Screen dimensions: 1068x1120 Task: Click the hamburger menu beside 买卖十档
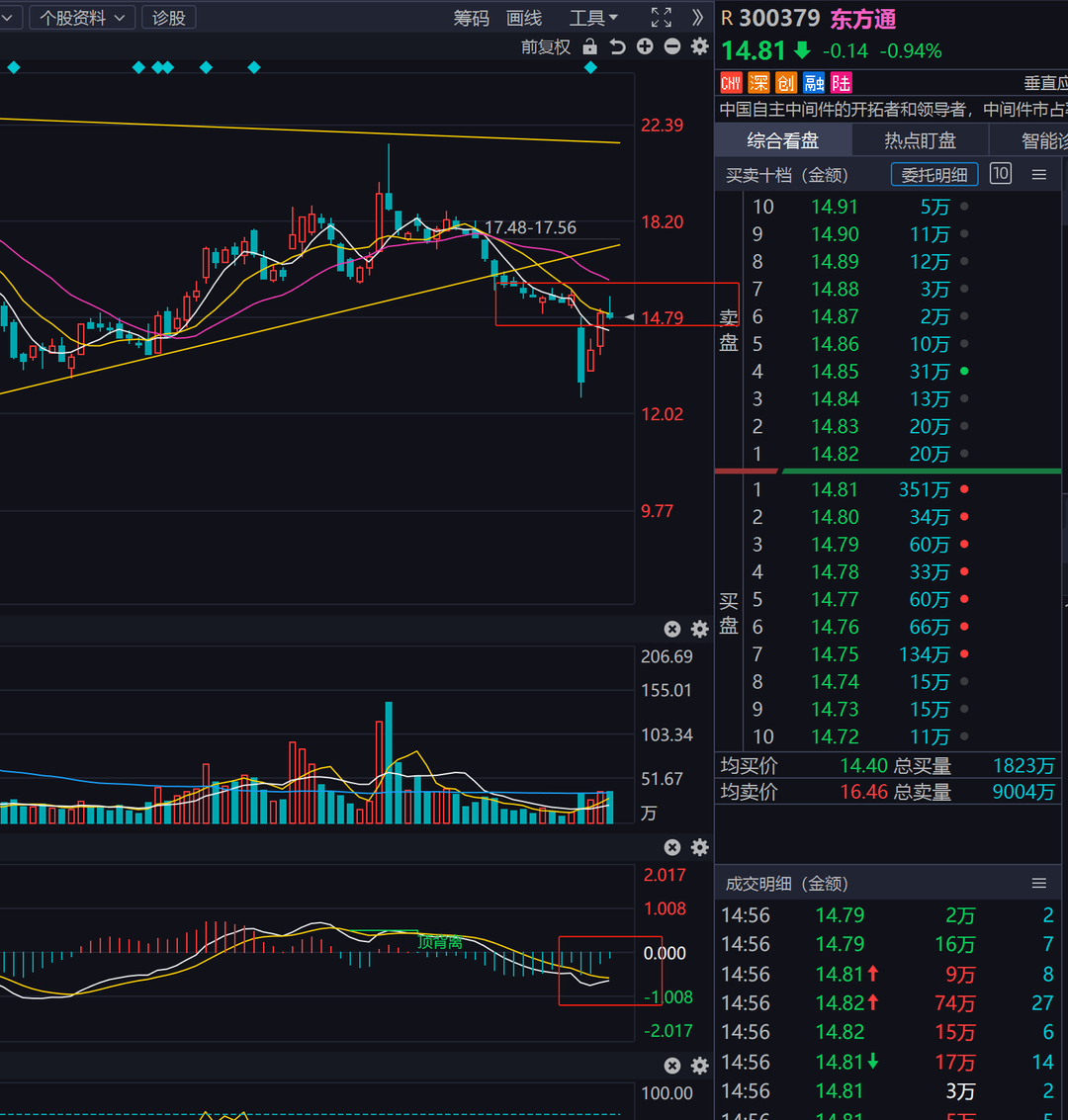pyautogui.click(x=1039, y=175)
